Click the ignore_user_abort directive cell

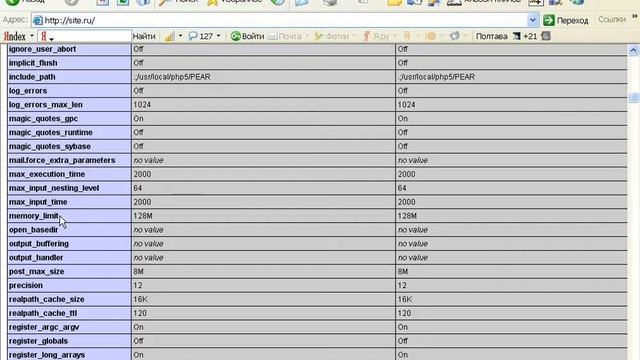click(69, 49)
